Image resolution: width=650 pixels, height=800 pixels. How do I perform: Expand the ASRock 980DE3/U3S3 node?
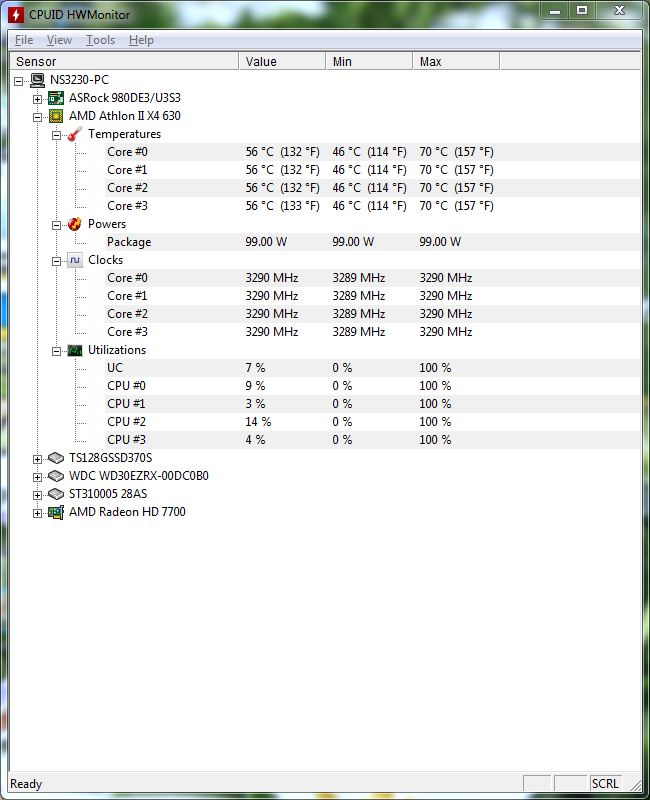(x=38, y=98)
